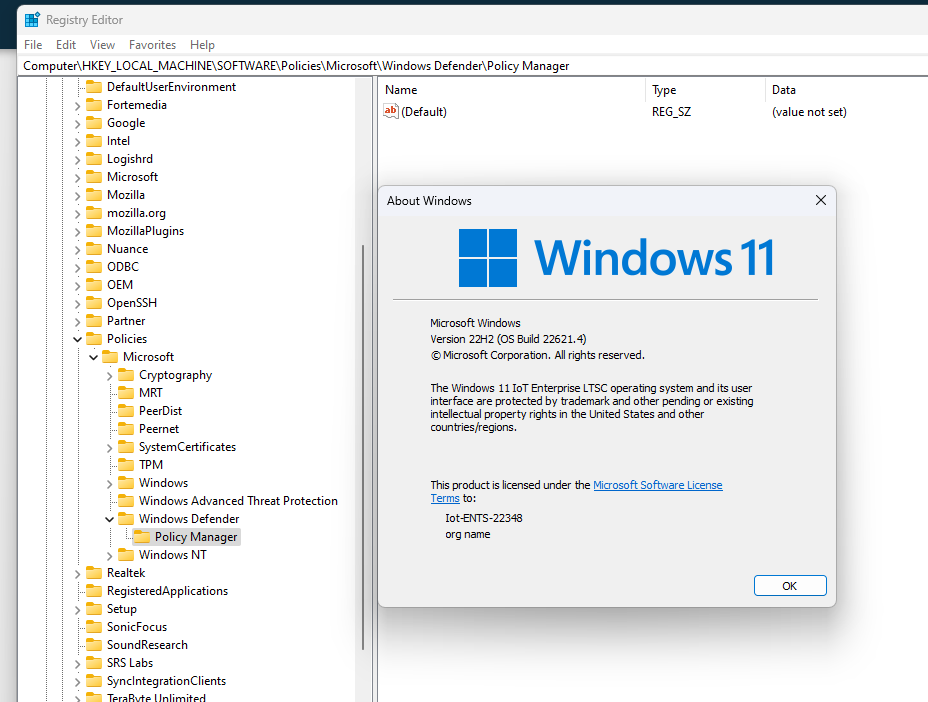
Task: Collapse the Windows Defender key
Action: [x=109, y=519]
